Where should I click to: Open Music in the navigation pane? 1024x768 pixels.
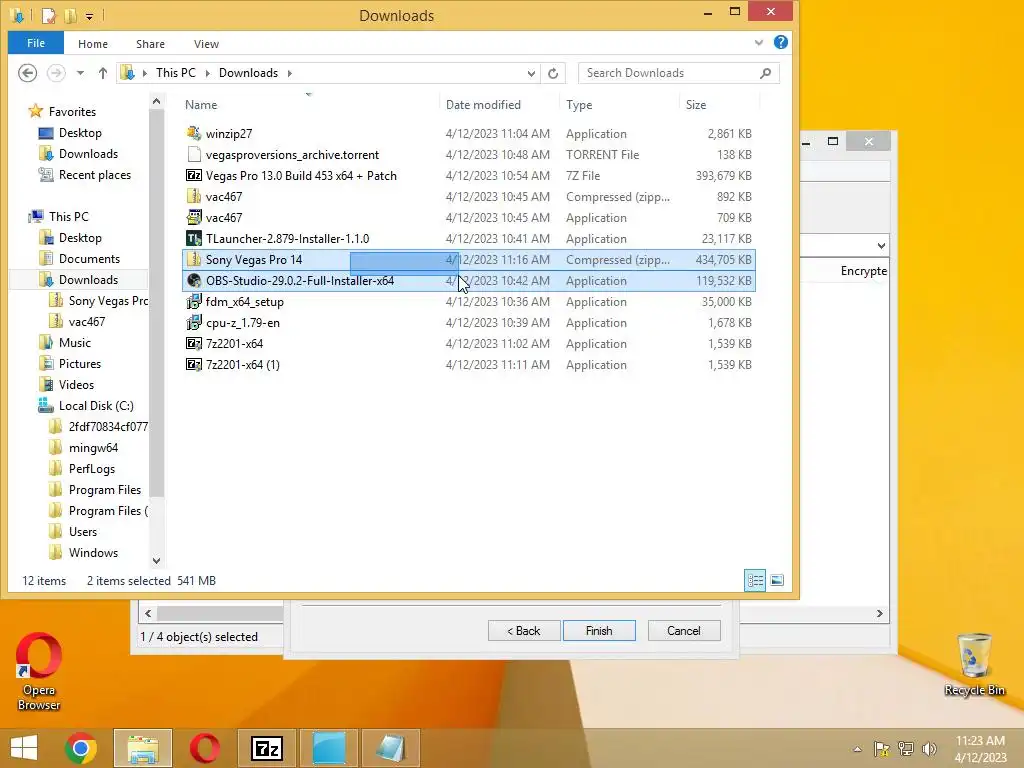point(74,342)
